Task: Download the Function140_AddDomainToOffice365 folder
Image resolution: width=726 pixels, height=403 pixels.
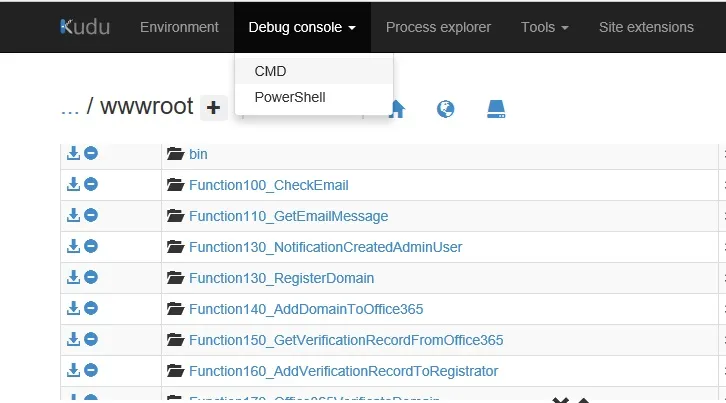Action: [73, 309]
